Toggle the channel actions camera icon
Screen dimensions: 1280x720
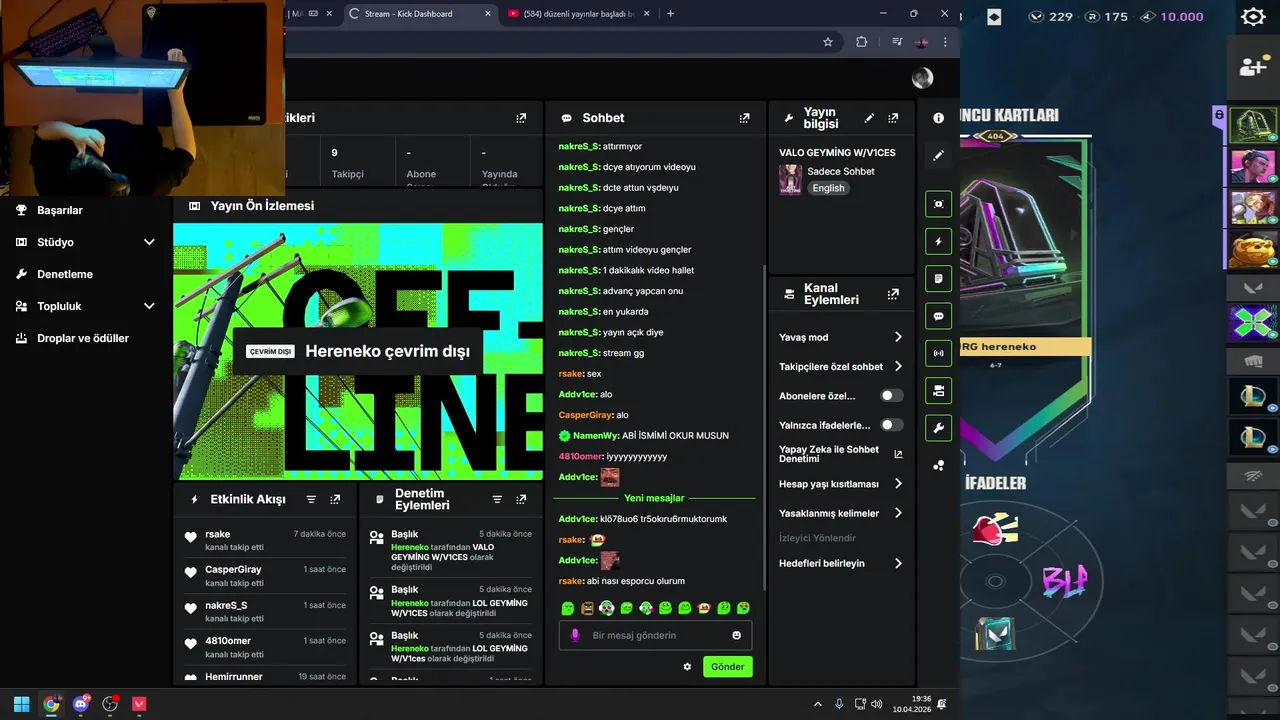[938, 390]
